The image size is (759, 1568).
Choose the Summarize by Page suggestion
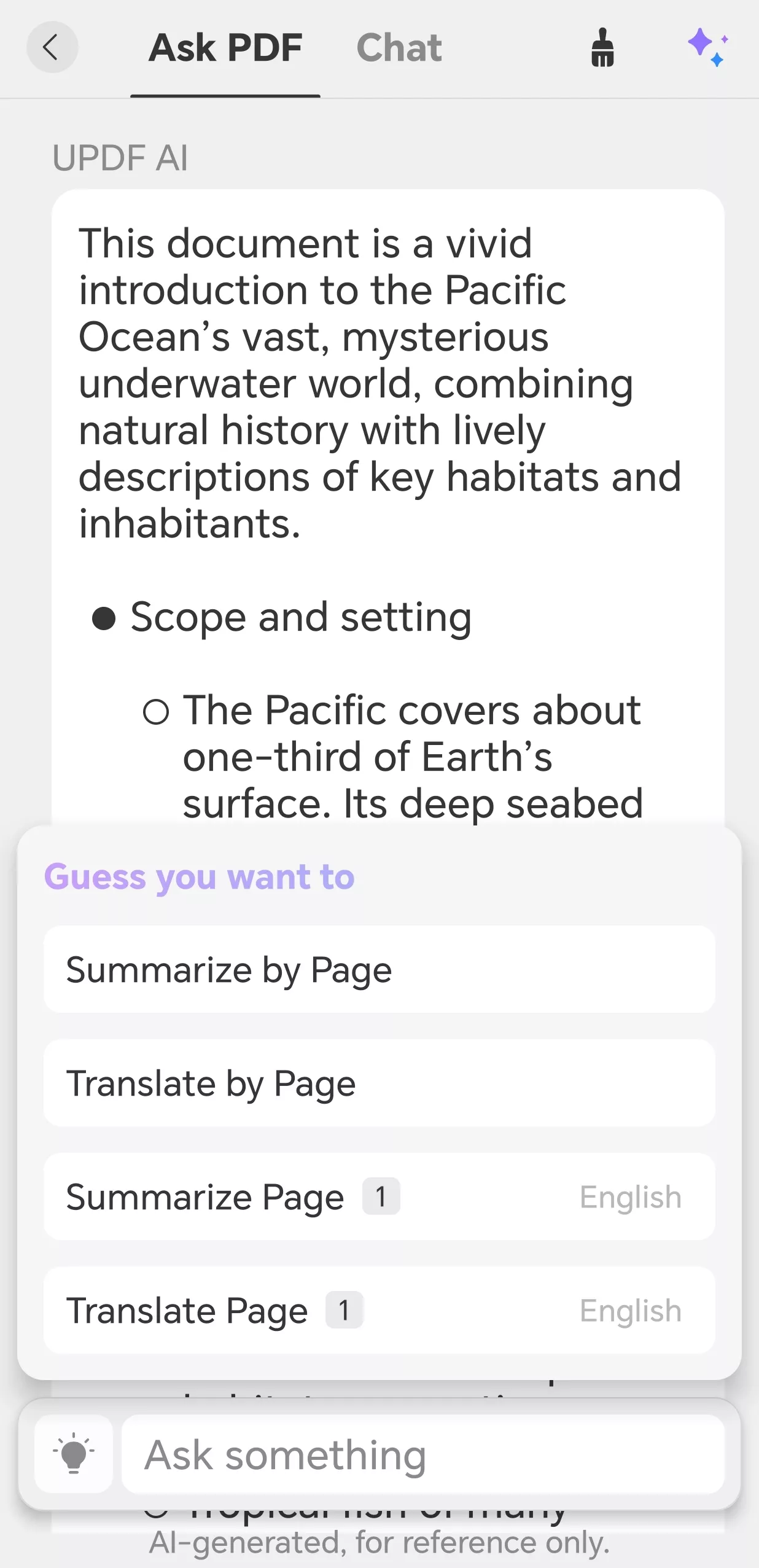pos(379,970)
